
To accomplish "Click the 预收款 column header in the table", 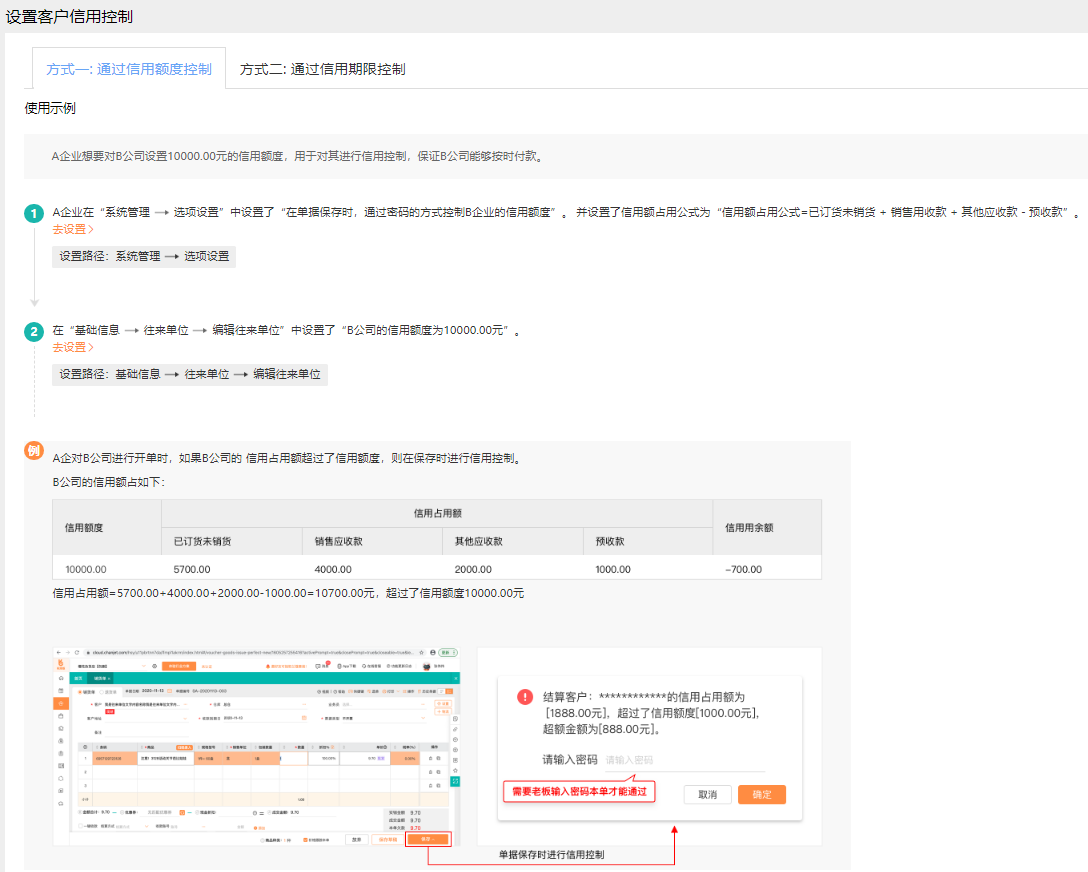I will (612, 541).
